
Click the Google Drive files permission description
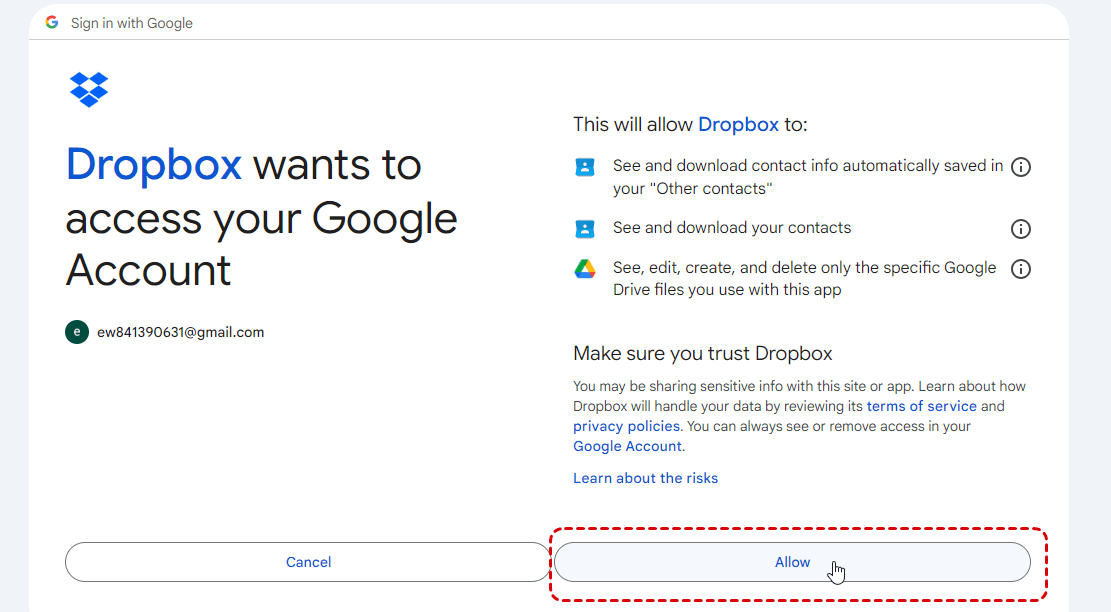point(804,278)
